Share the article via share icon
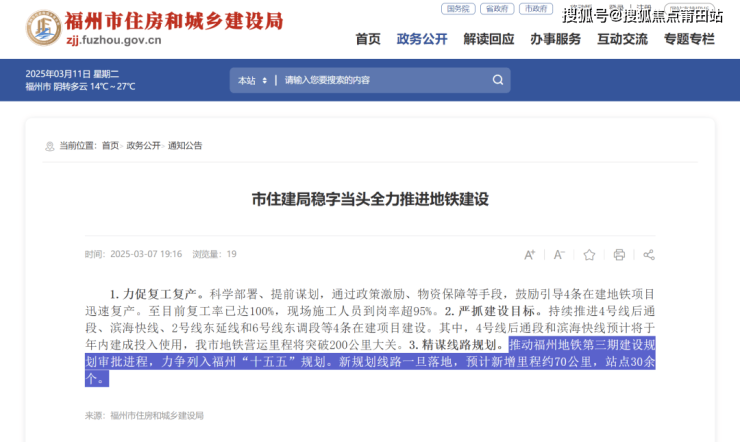740x442 pixels. point(649,255)
